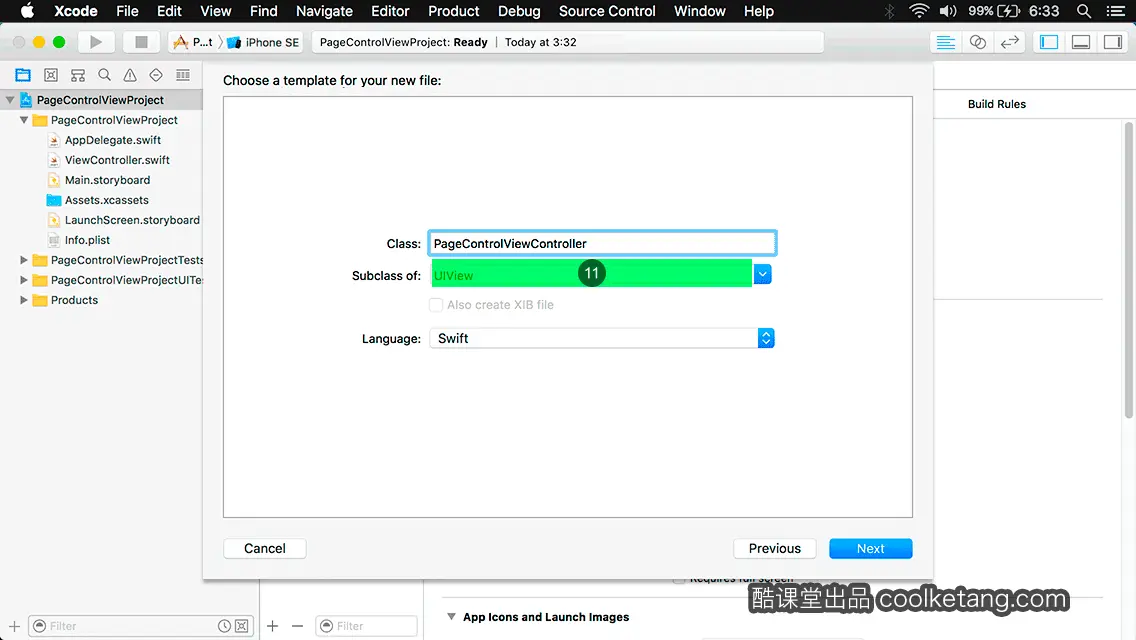Select Main.storyboard file
Image resolution: width=1136 pixels, height=640 pixels.
pyautogui.click(x=107, y=180)
